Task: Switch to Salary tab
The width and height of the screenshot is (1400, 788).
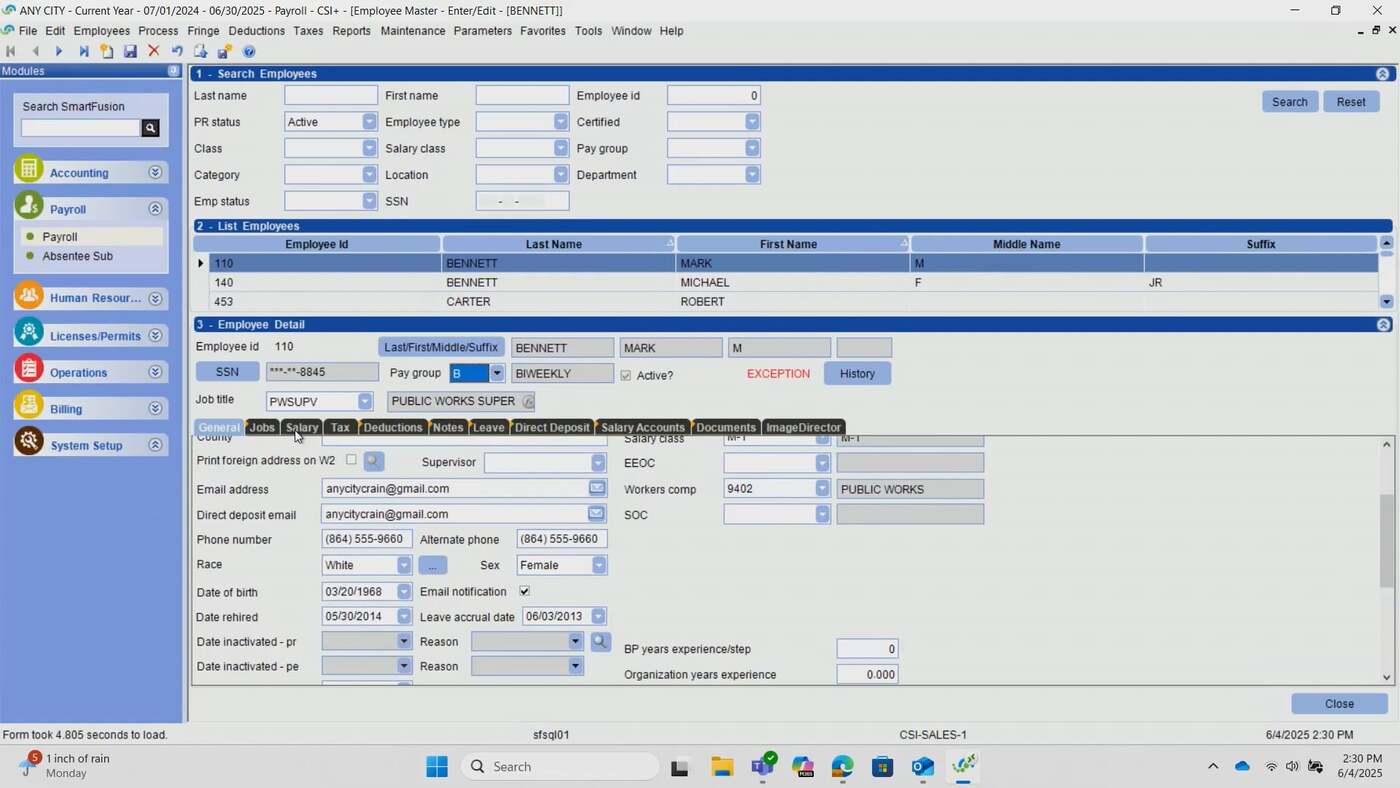Action: (x=302, y=427)
